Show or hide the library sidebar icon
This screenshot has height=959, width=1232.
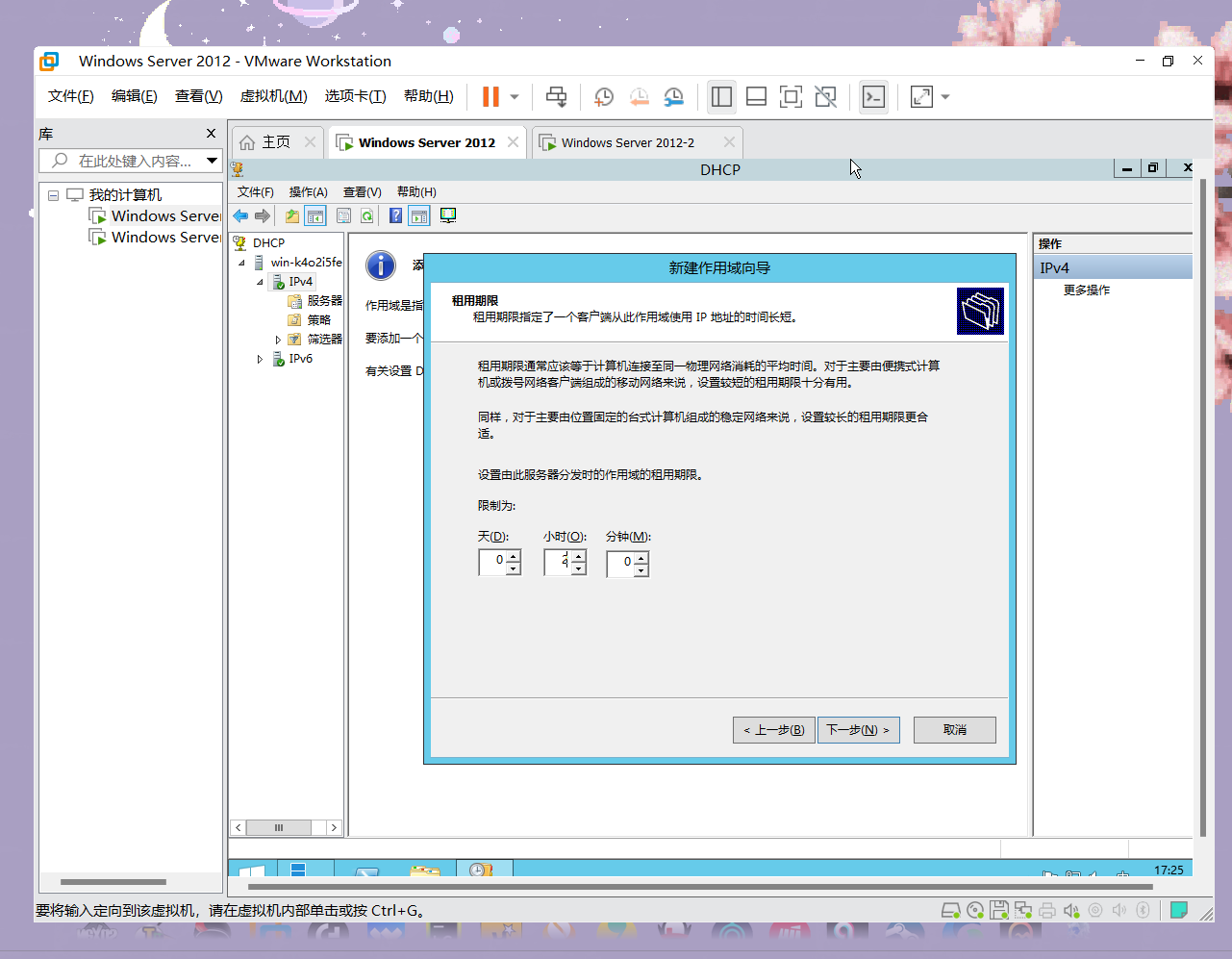tap(721, 96)
